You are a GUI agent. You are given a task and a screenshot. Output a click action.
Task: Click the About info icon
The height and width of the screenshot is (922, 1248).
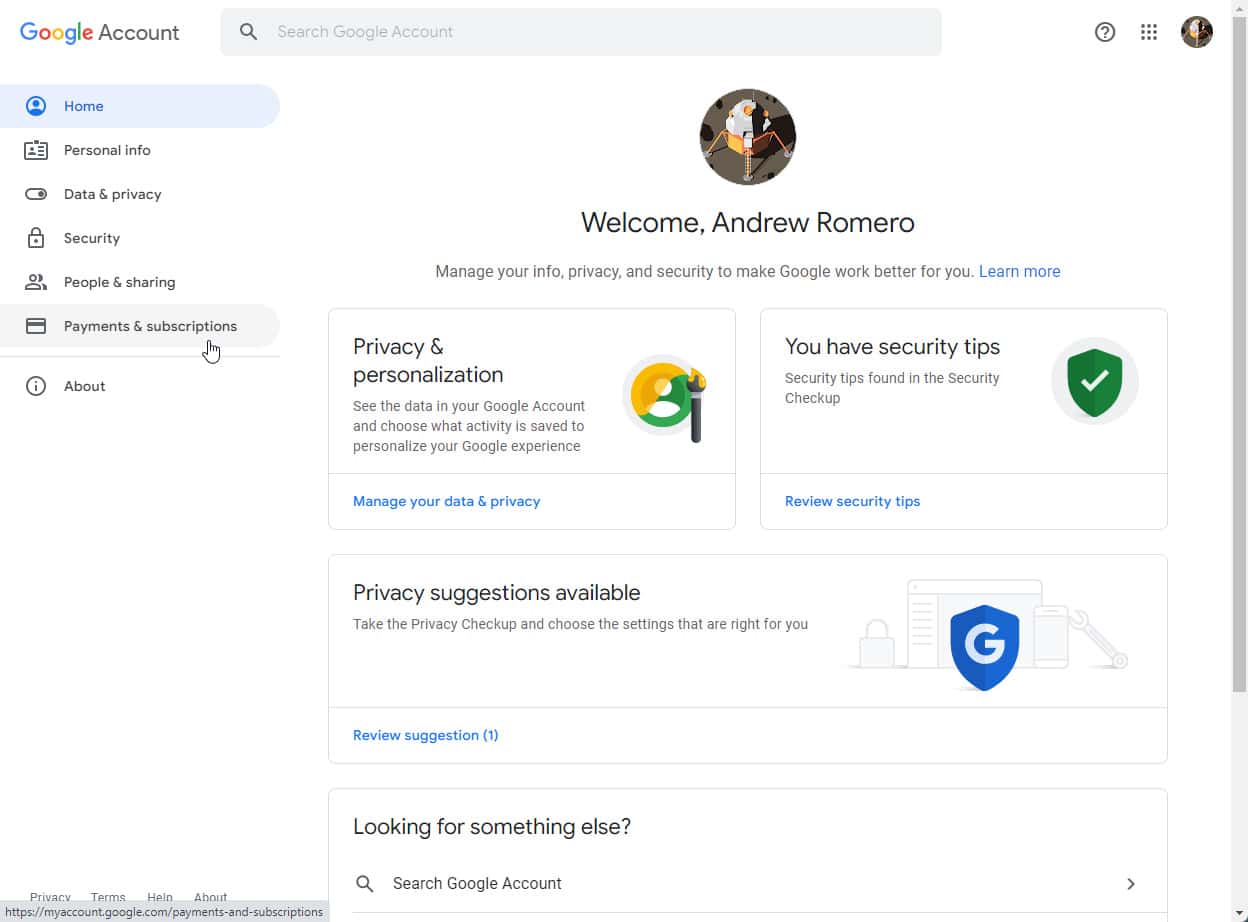(36, 386)
